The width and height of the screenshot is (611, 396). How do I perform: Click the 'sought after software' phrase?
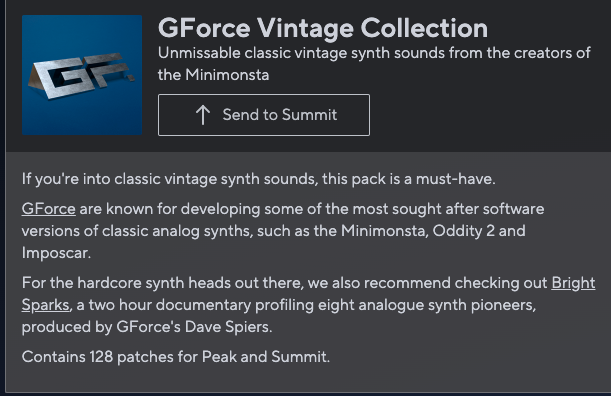click(x=468, y=209)
